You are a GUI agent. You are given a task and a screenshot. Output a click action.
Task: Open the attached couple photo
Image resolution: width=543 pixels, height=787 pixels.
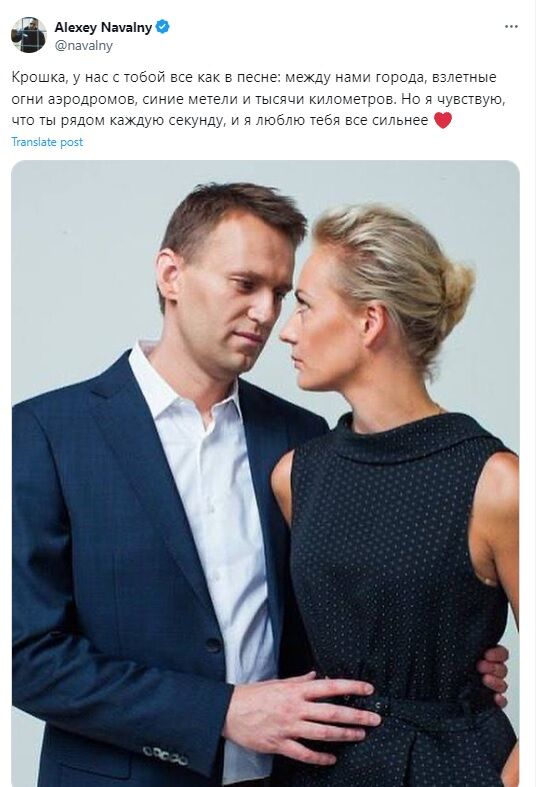pos(265,473)
